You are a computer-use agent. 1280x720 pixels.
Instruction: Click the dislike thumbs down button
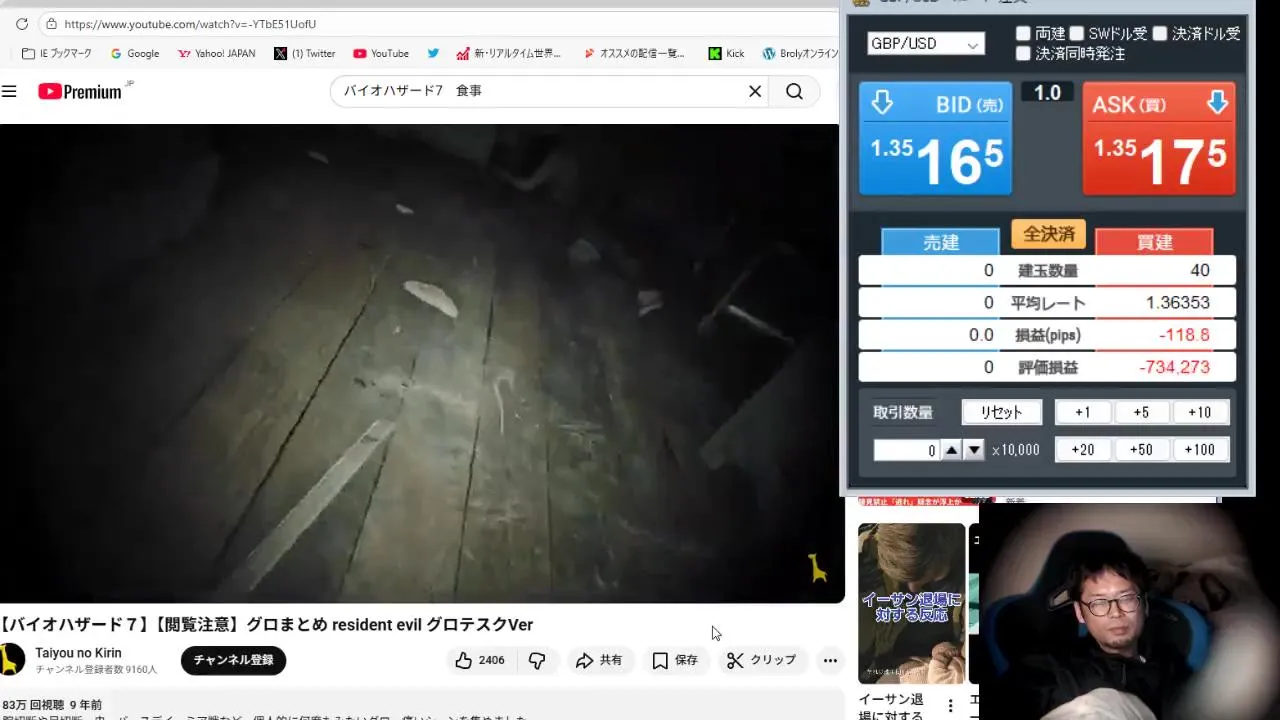pyautogui.click(x=537, y=660)
